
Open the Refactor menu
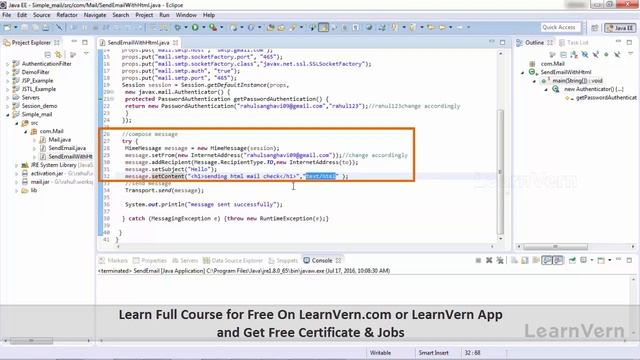(x=67, y=15)
